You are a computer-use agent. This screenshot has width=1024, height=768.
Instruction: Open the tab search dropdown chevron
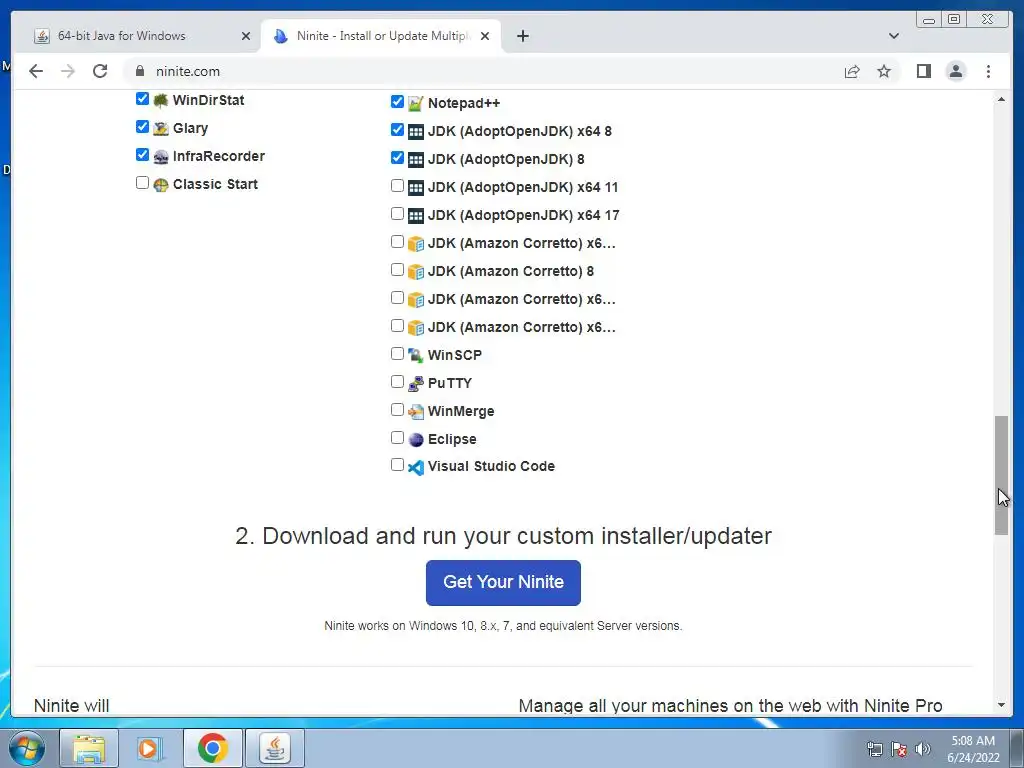pyautogui.click(x=894, y=36)
